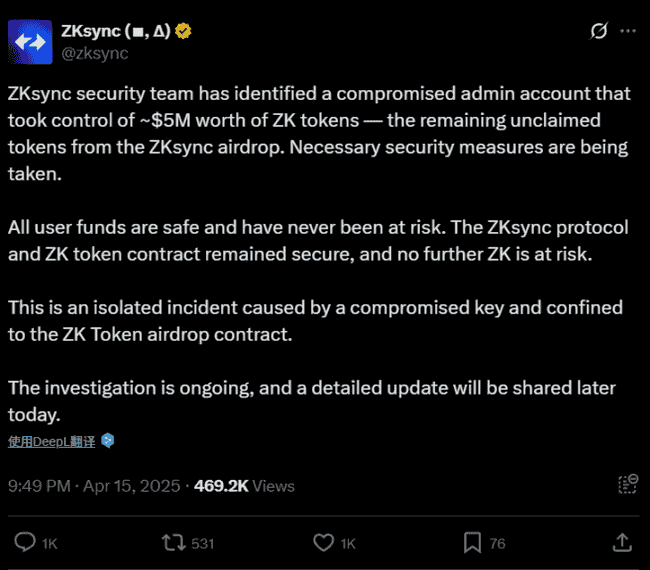Click the dashed document icon beside the views row
The height and width of the screenshot is (570, 650).
click(x=627, y=485)
